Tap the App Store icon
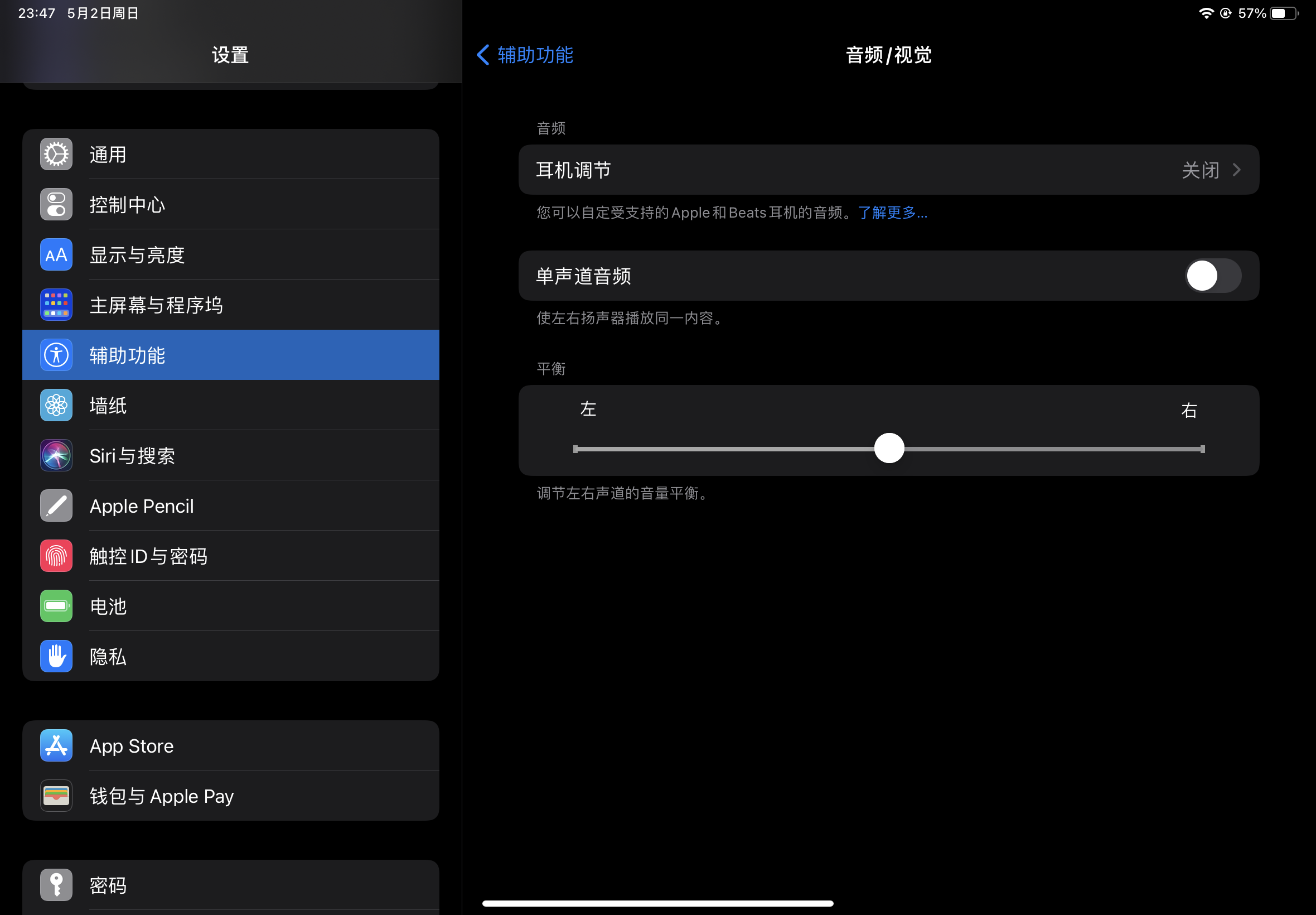This screenshot has width=1316, height=915. point(56,745)
